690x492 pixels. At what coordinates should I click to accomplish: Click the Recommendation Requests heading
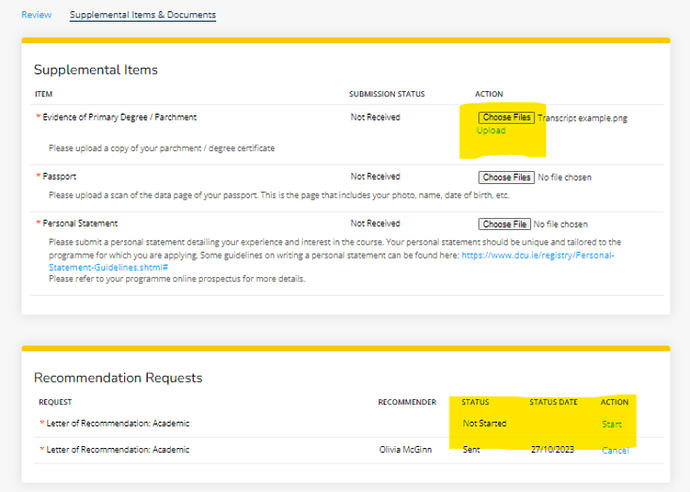(x=118, y=378)
